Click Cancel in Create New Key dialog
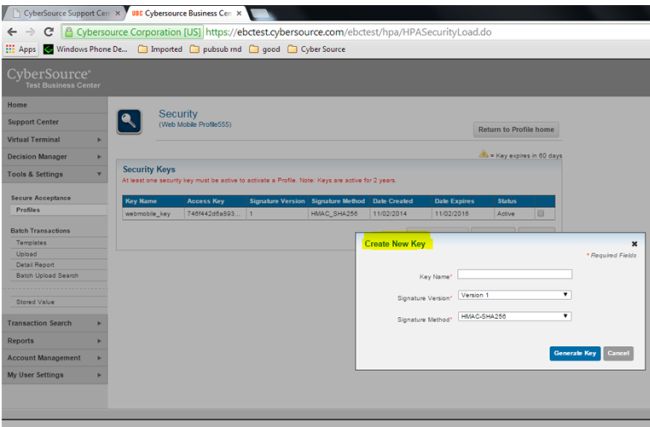Viewport: 650px width, 427px height. (x=618, y=353)
